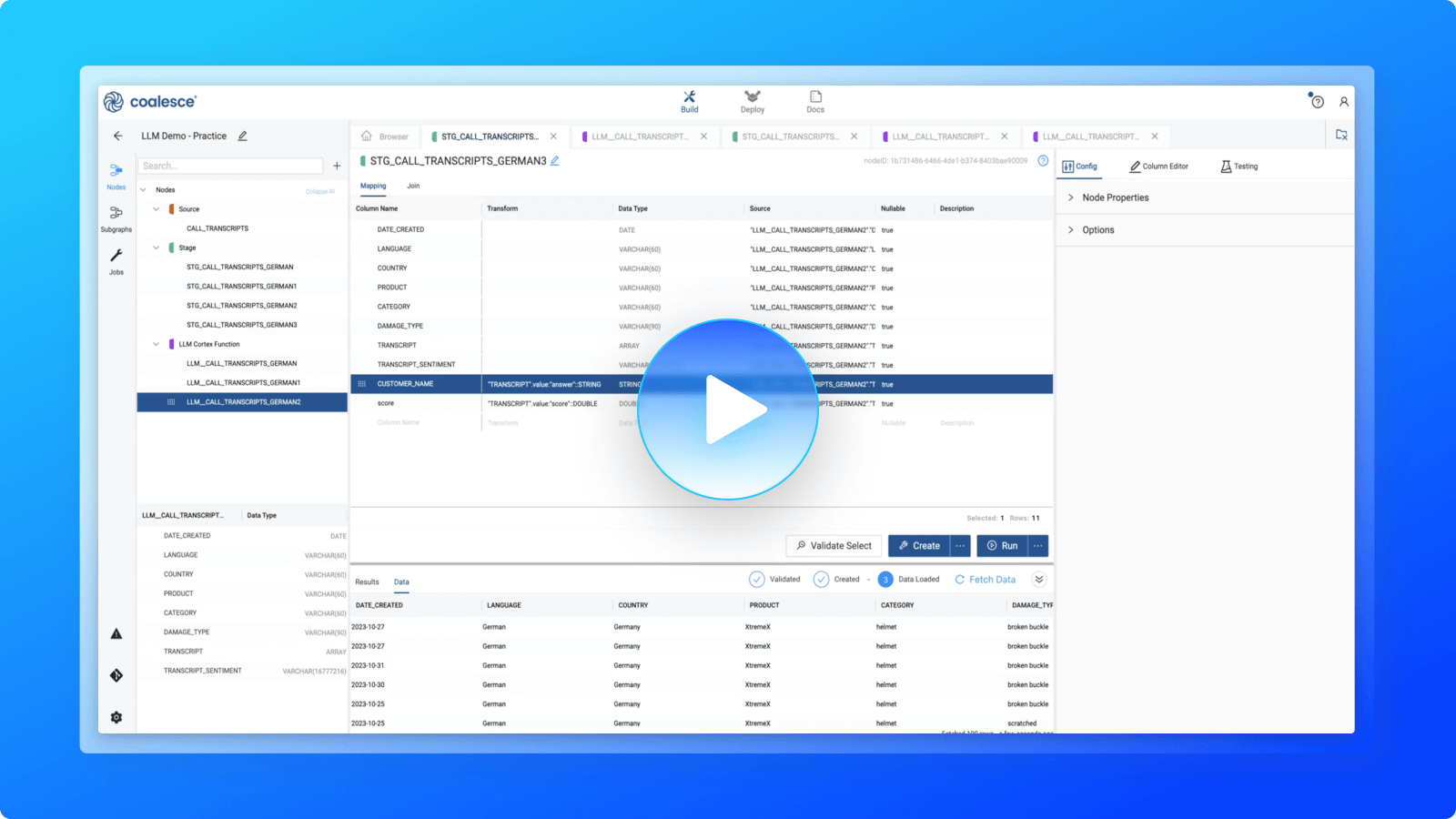Open the Testing tab
Screen dimensions: 1456x819
pyautogui.click(x=1239, y=167)
